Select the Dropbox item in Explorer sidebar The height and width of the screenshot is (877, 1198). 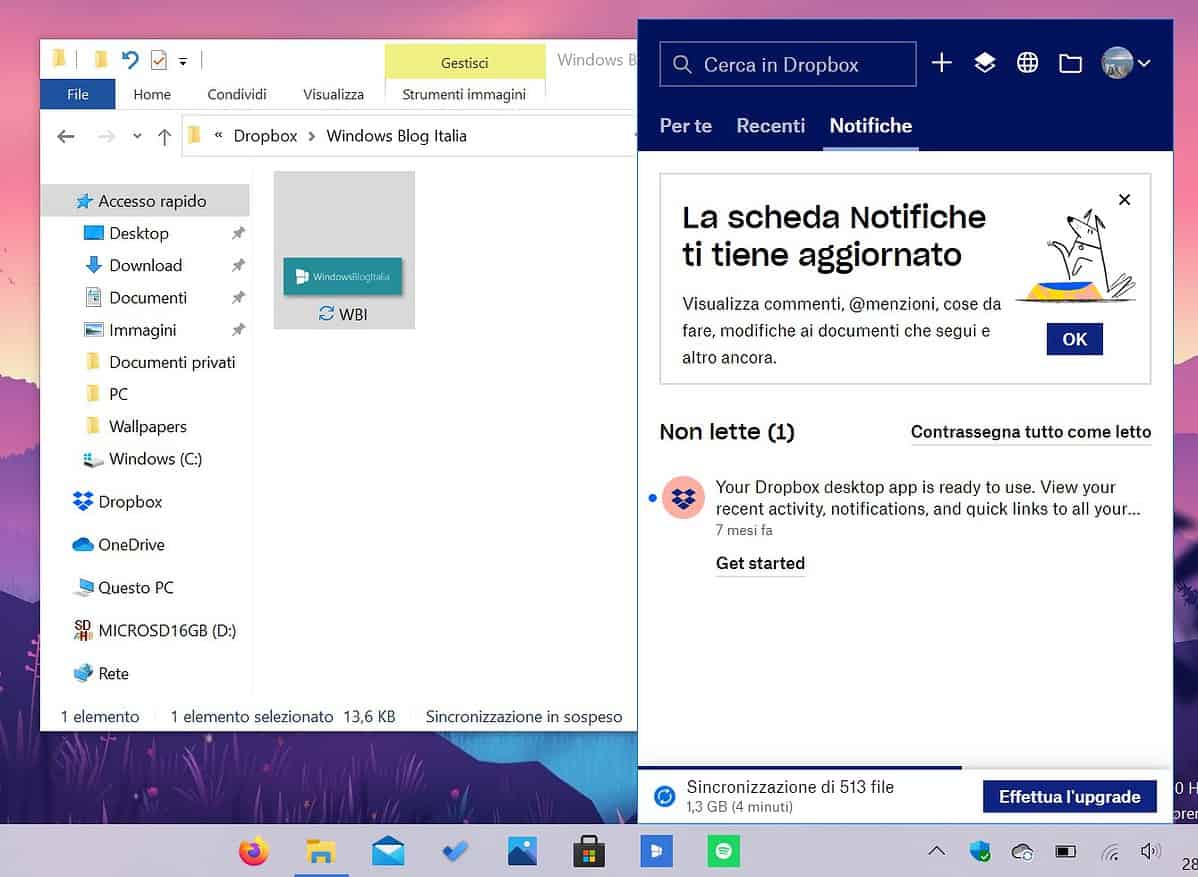coord(130,501)
